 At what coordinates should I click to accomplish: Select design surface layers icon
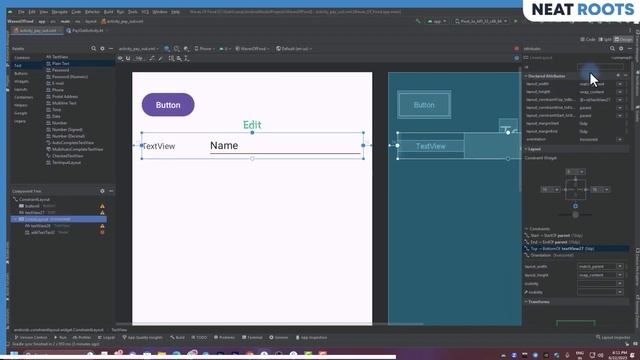click(x=167, y=49)
